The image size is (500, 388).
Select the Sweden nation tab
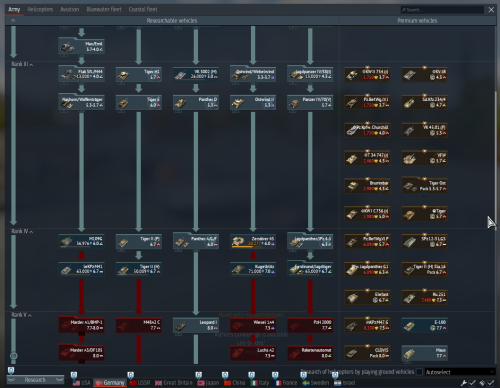315,383
